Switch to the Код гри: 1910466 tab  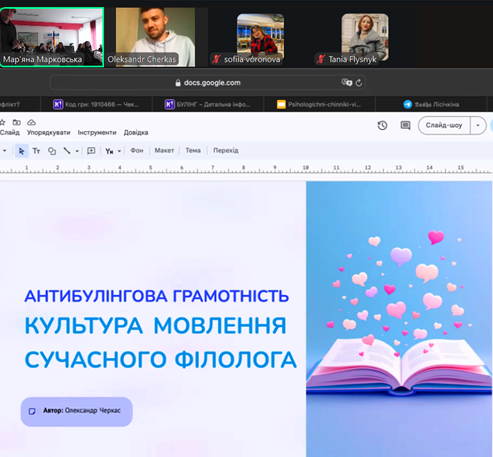pos(96,104)
